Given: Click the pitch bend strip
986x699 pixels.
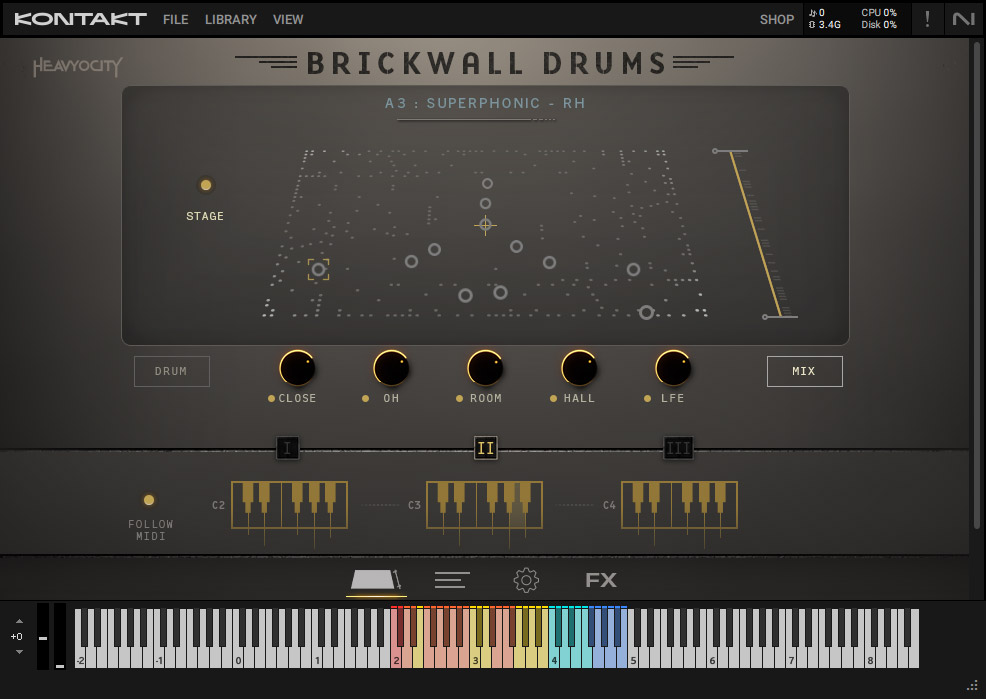Looking at the screenshot, I should coord(43,636).
